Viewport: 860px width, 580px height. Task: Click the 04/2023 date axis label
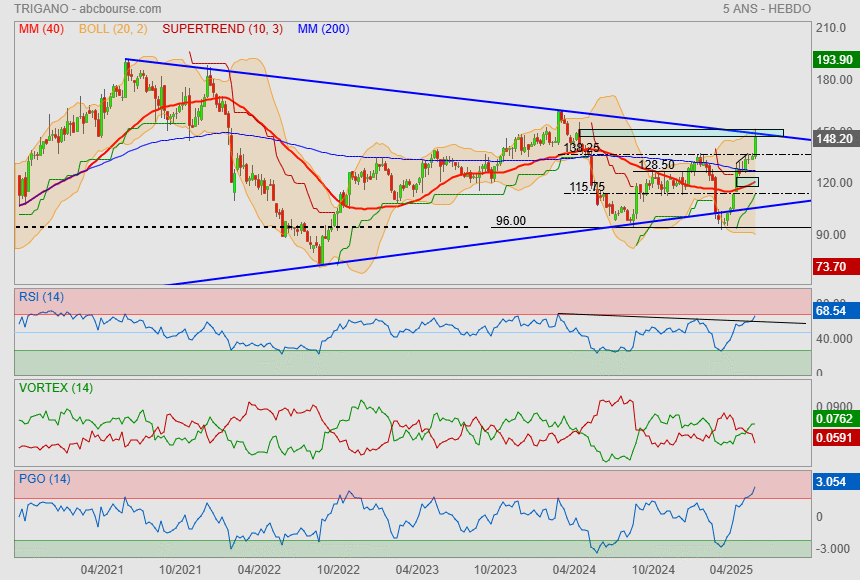[417, 570]
